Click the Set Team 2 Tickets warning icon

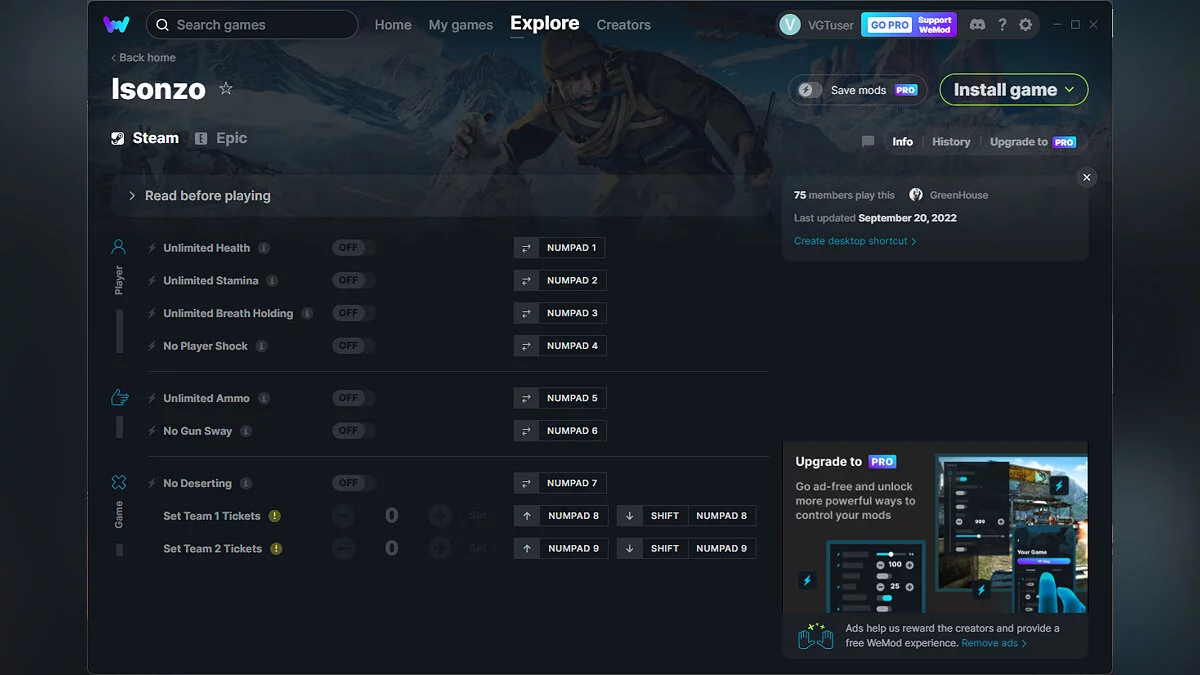(276, 549)
